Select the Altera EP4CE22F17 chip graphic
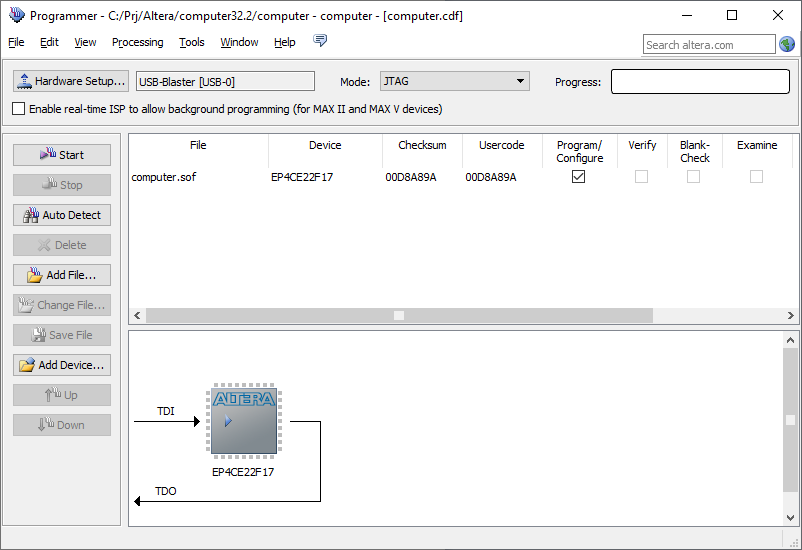 [x=244, y=421]
